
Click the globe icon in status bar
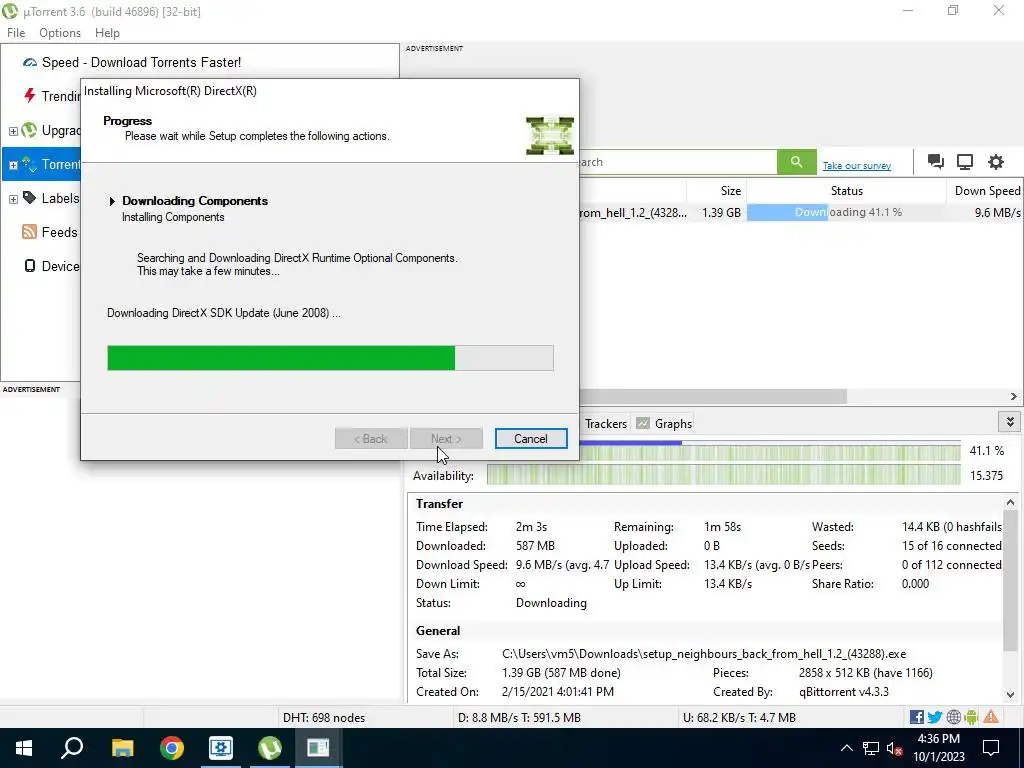(x=953, y=717)
